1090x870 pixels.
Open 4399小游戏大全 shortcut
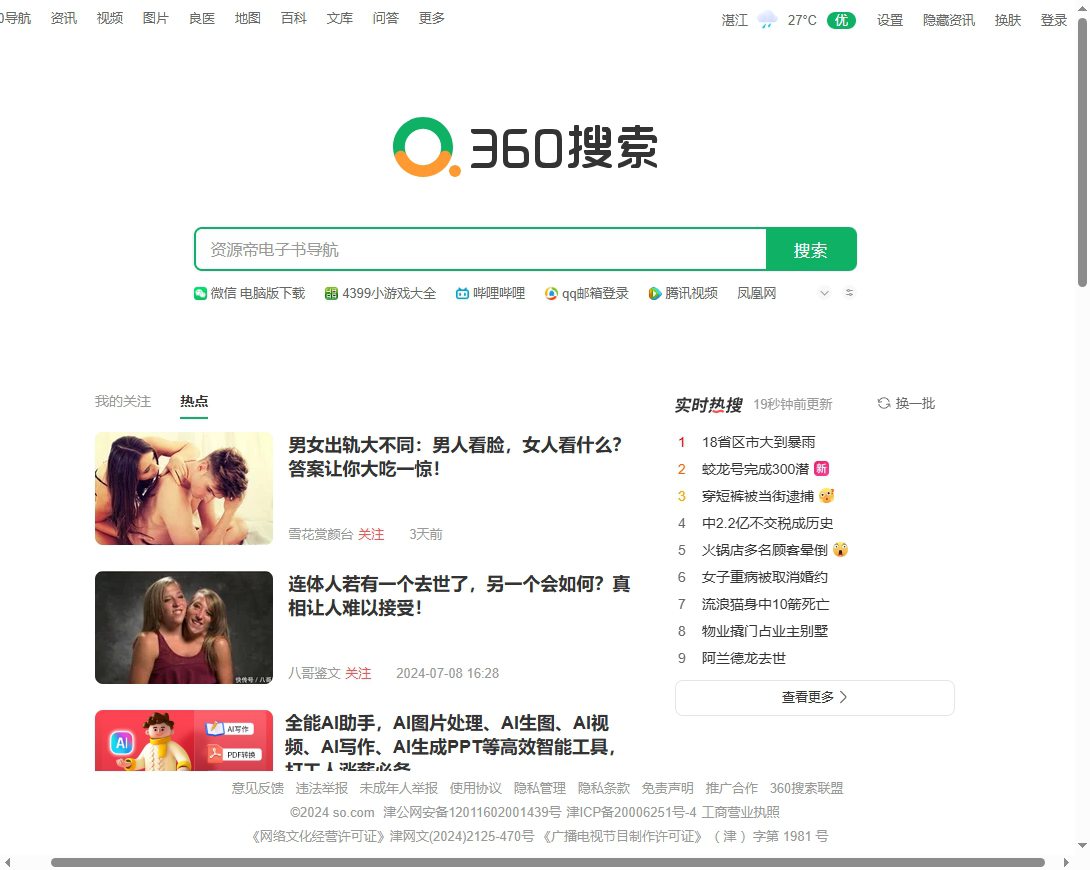coord(380,293)
